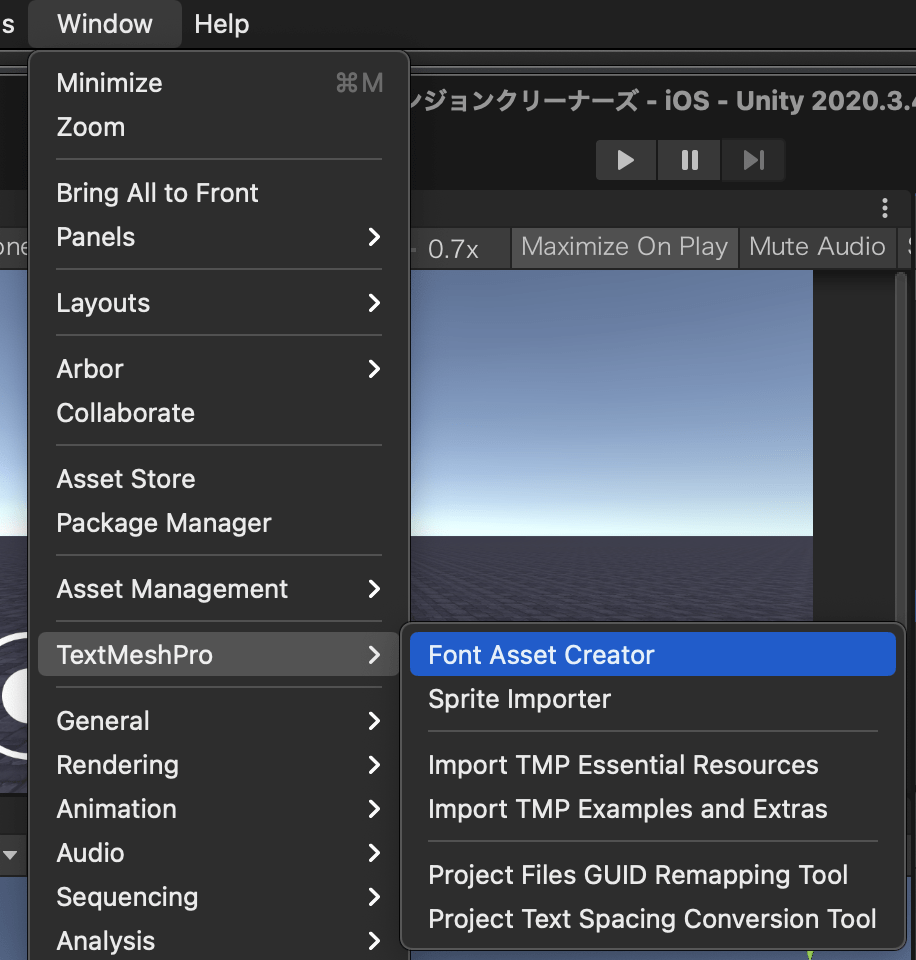Open the Asset Store window

pyautogui.click(x=219, y=479)
